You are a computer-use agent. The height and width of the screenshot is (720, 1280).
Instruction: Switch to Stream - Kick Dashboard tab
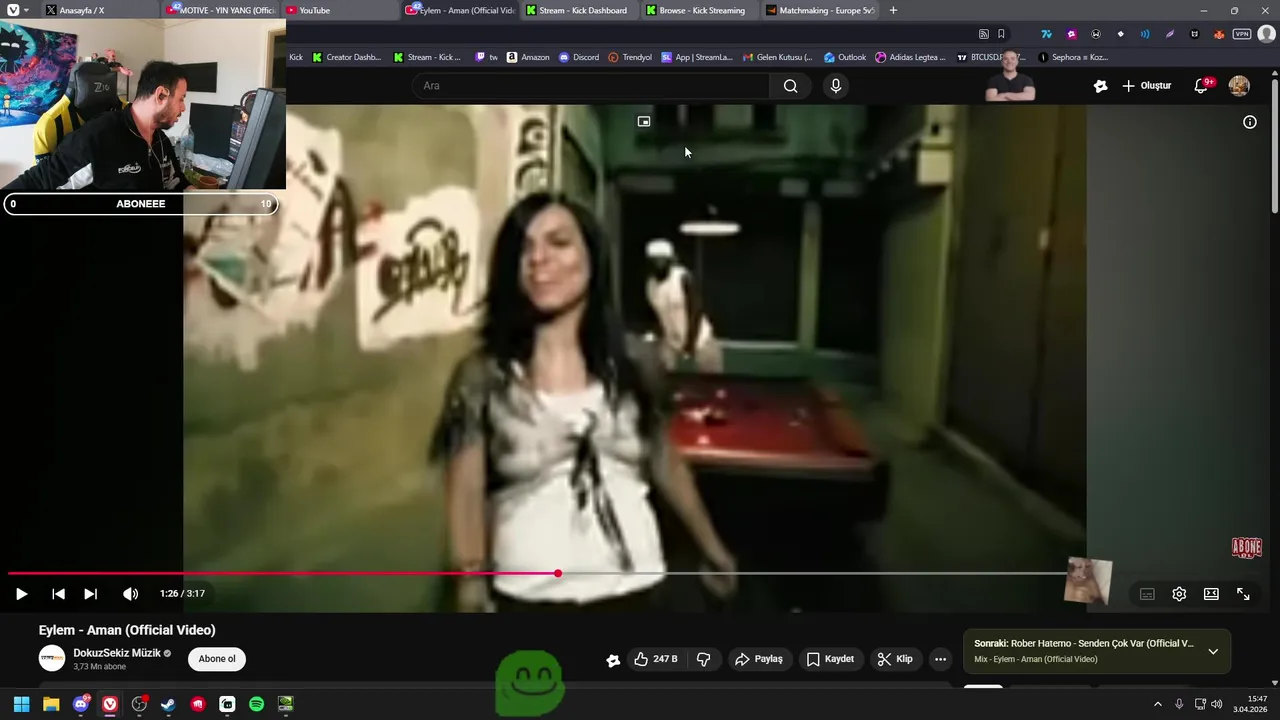point(580,10)
